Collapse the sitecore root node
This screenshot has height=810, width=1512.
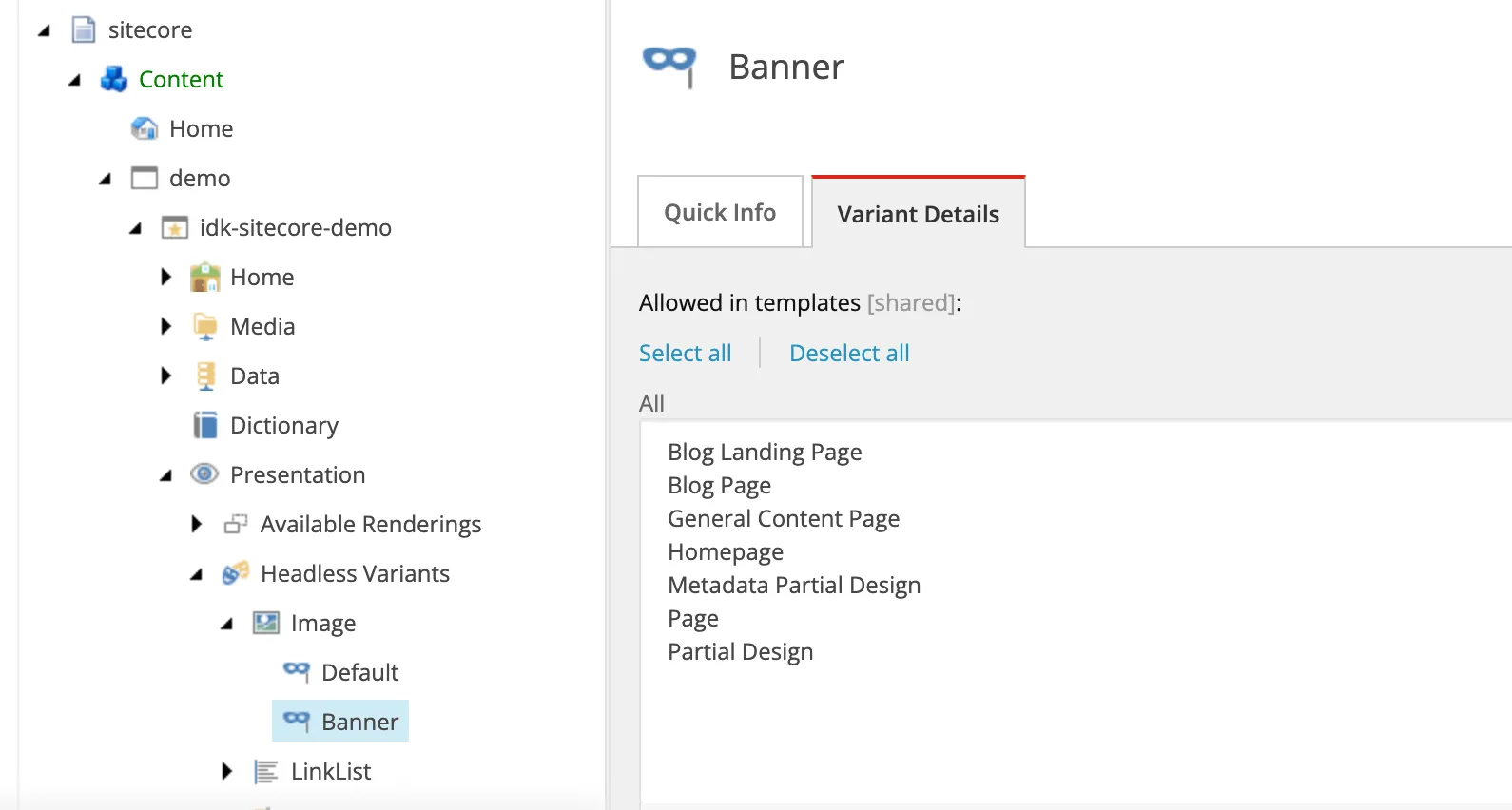pyautogui.click(x=44, y=31)
